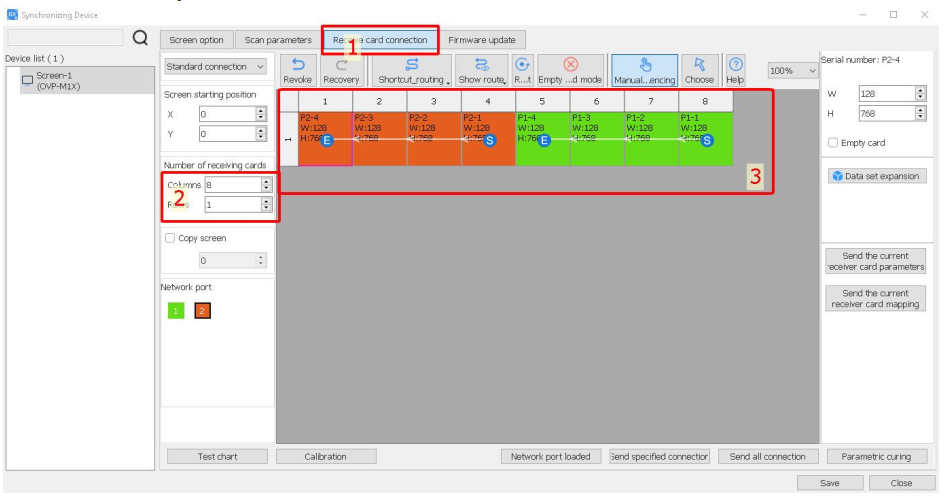Enable the Copy screen checkbox
The height and width of the screenshot is (498, 949).
[x=170, y=238]
